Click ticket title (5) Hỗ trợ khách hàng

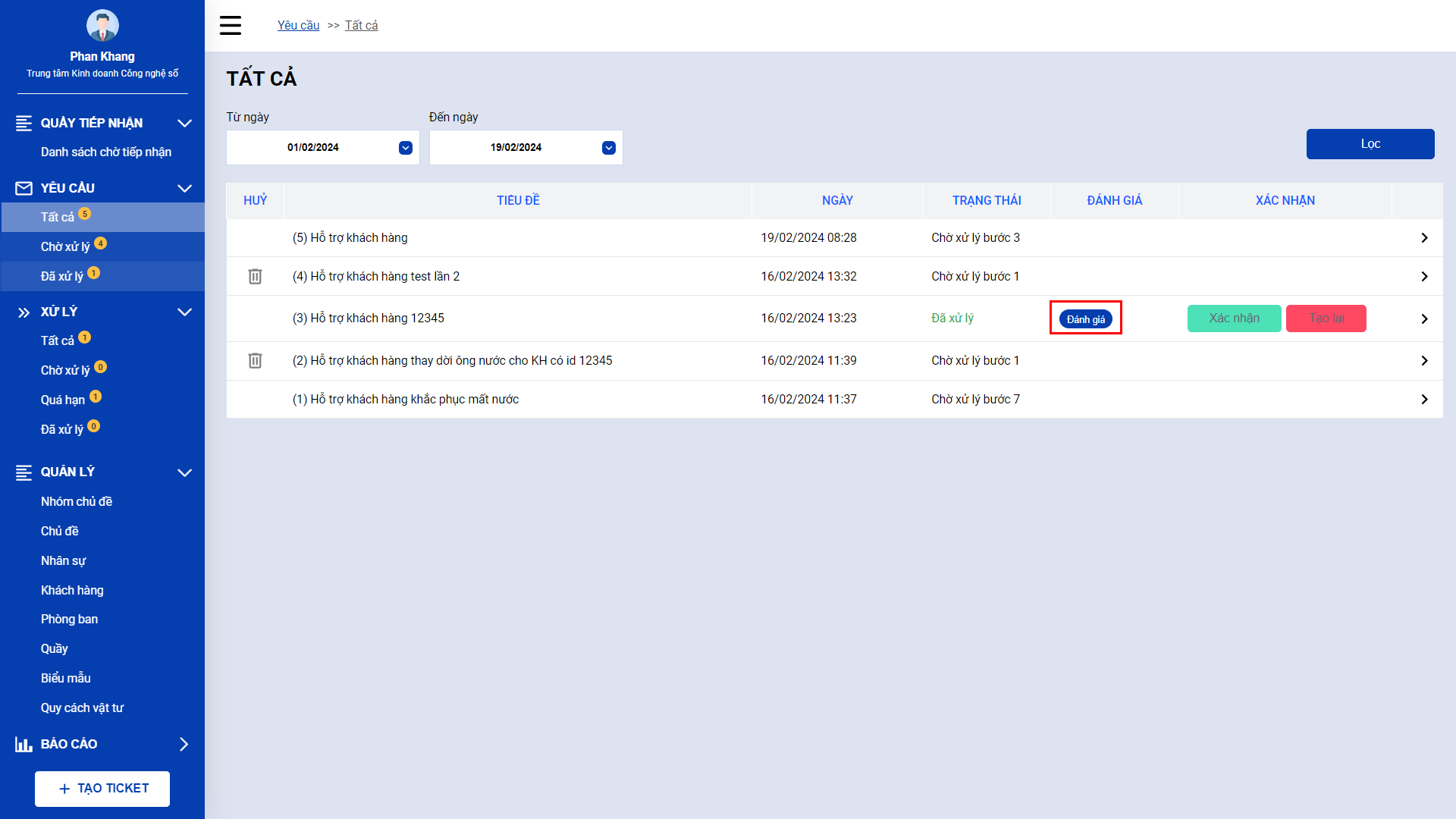[350, 238]
